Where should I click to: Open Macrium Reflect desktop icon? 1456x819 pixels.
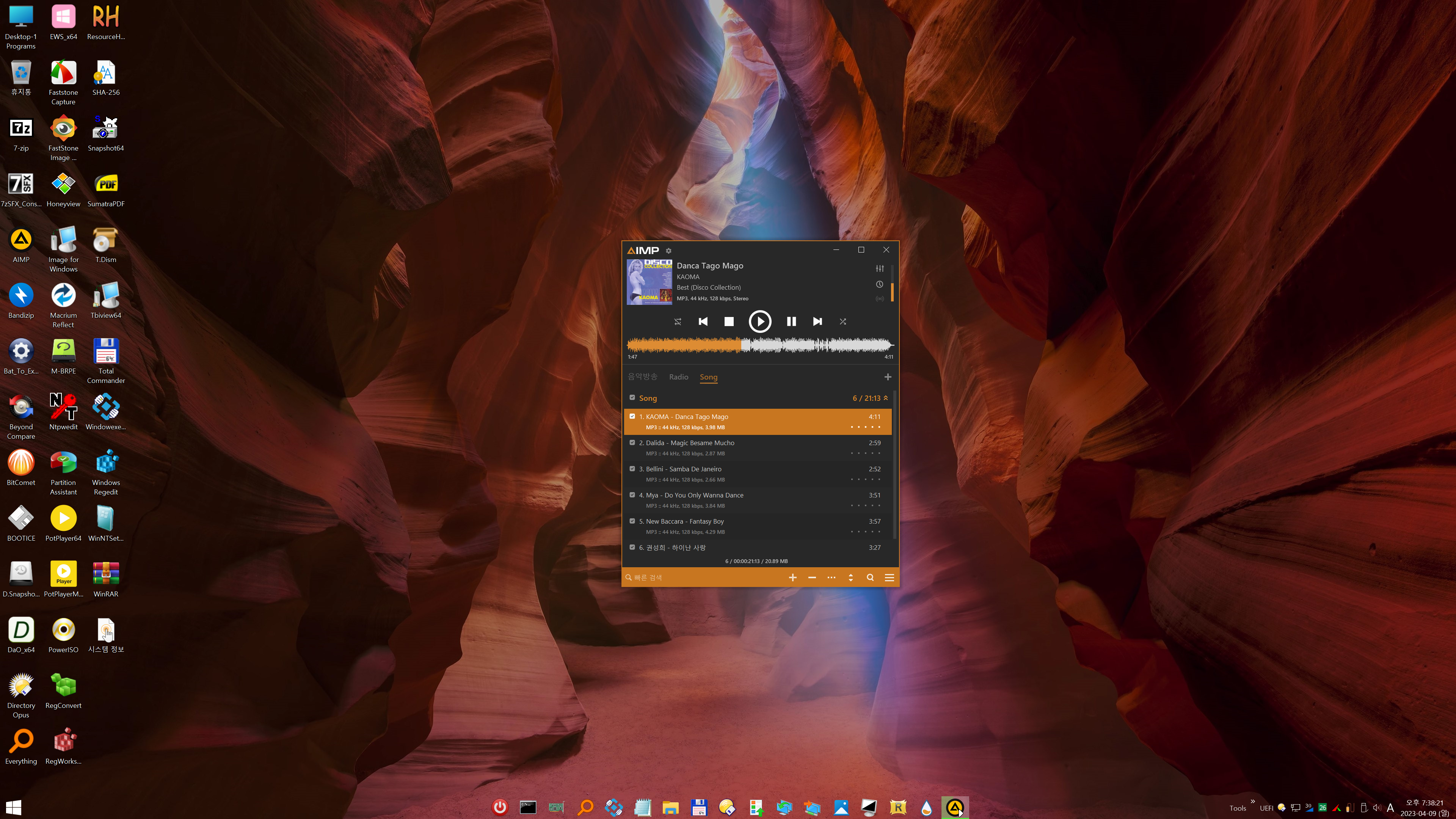pos(63,305)
